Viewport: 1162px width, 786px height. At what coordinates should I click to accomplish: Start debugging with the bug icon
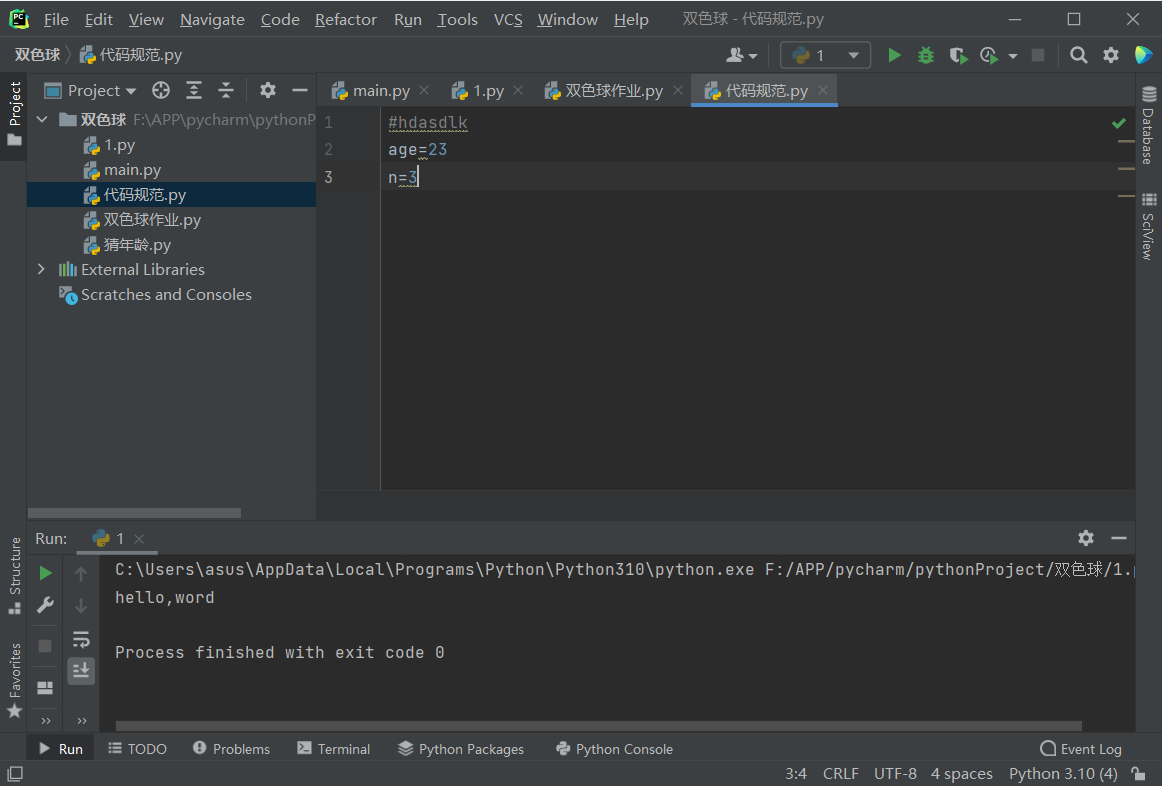coord(926,56)
